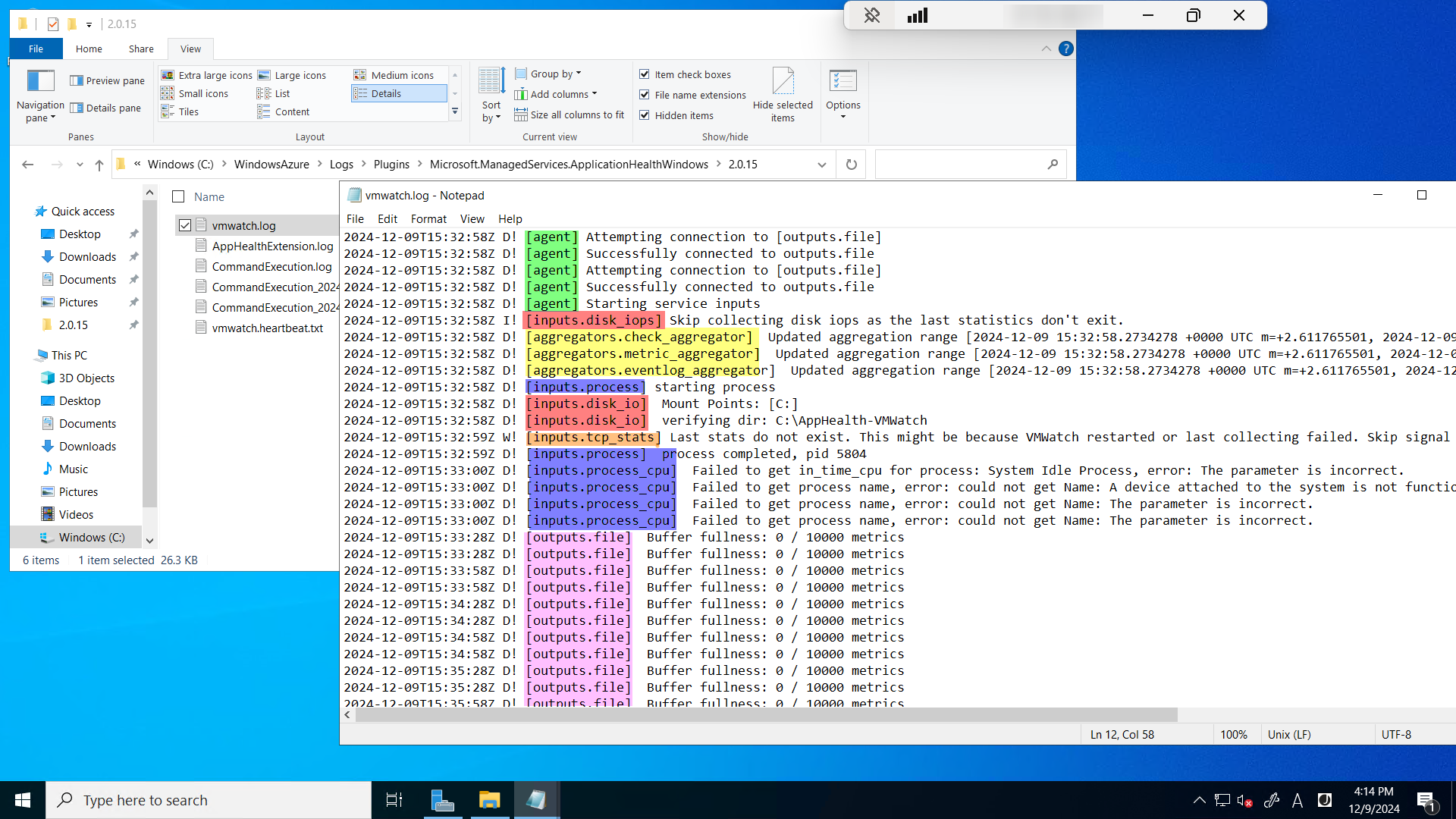Open the recent locations dropdown arrow

pyautogui.click(x=80, y=165)
